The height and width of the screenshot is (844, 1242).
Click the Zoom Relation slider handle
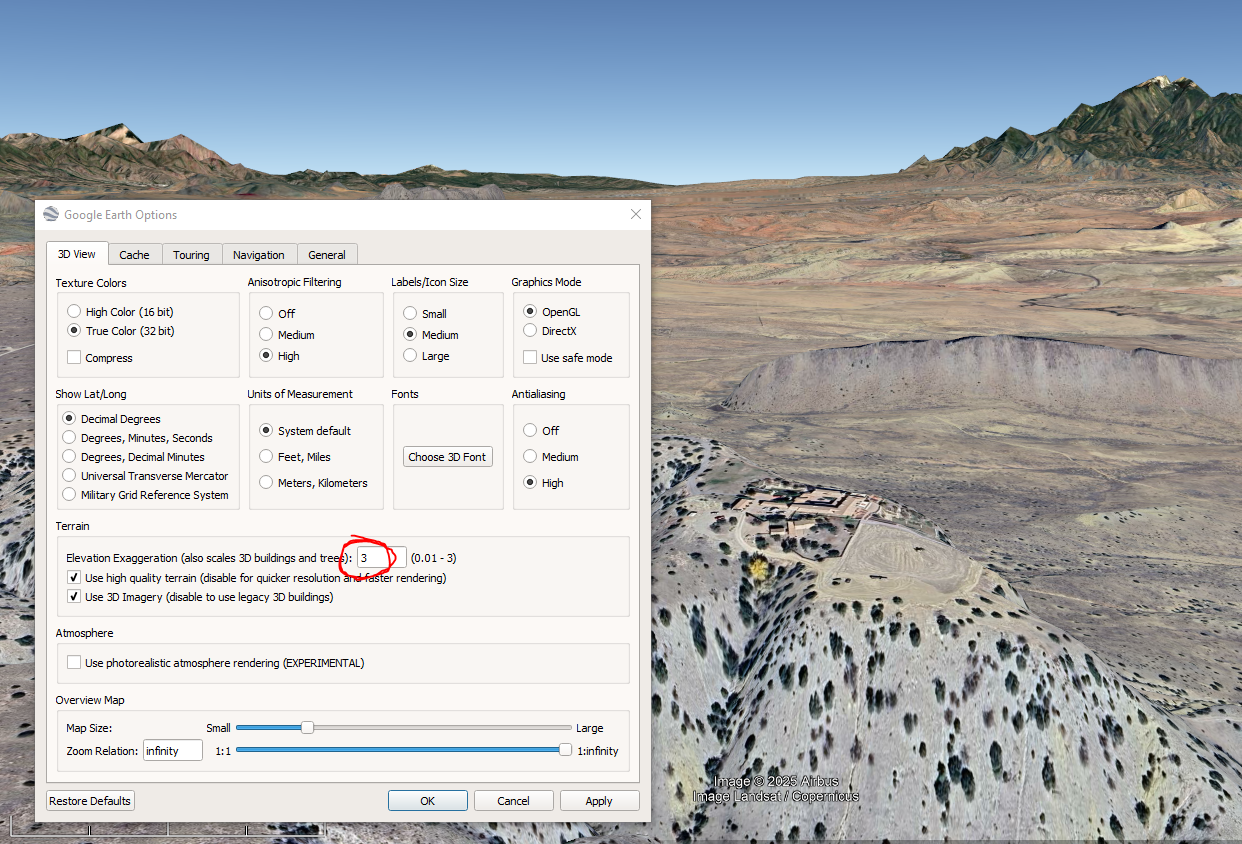coord(565,749)
